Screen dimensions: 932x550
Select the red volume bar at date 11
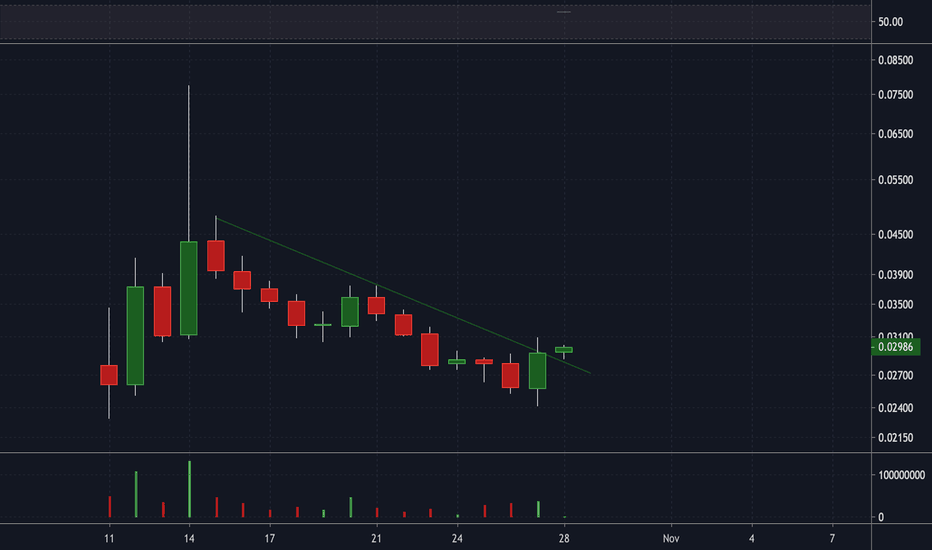[x=109, y=507]
